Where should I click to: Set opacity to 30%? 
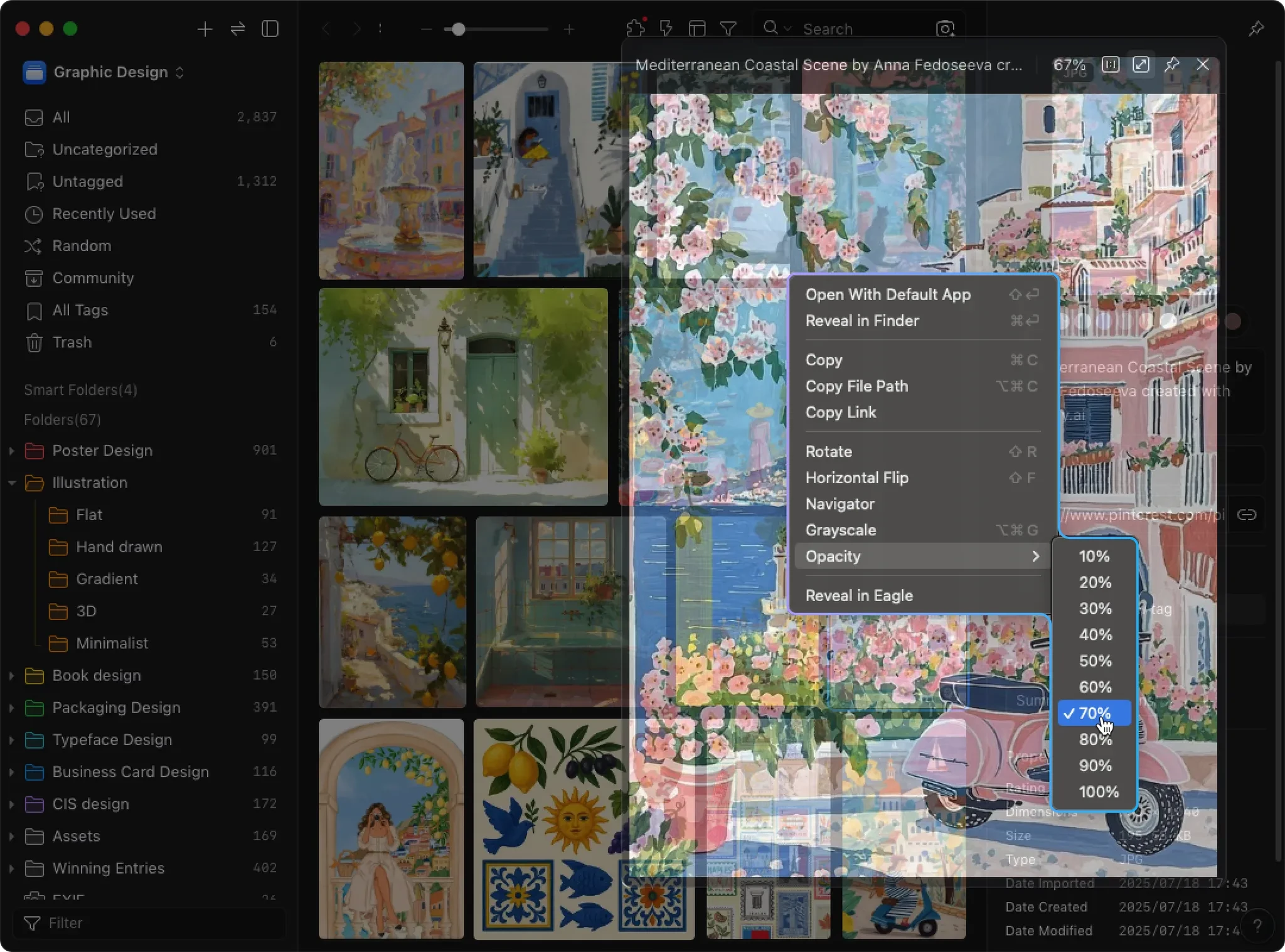pos(1095,609)
